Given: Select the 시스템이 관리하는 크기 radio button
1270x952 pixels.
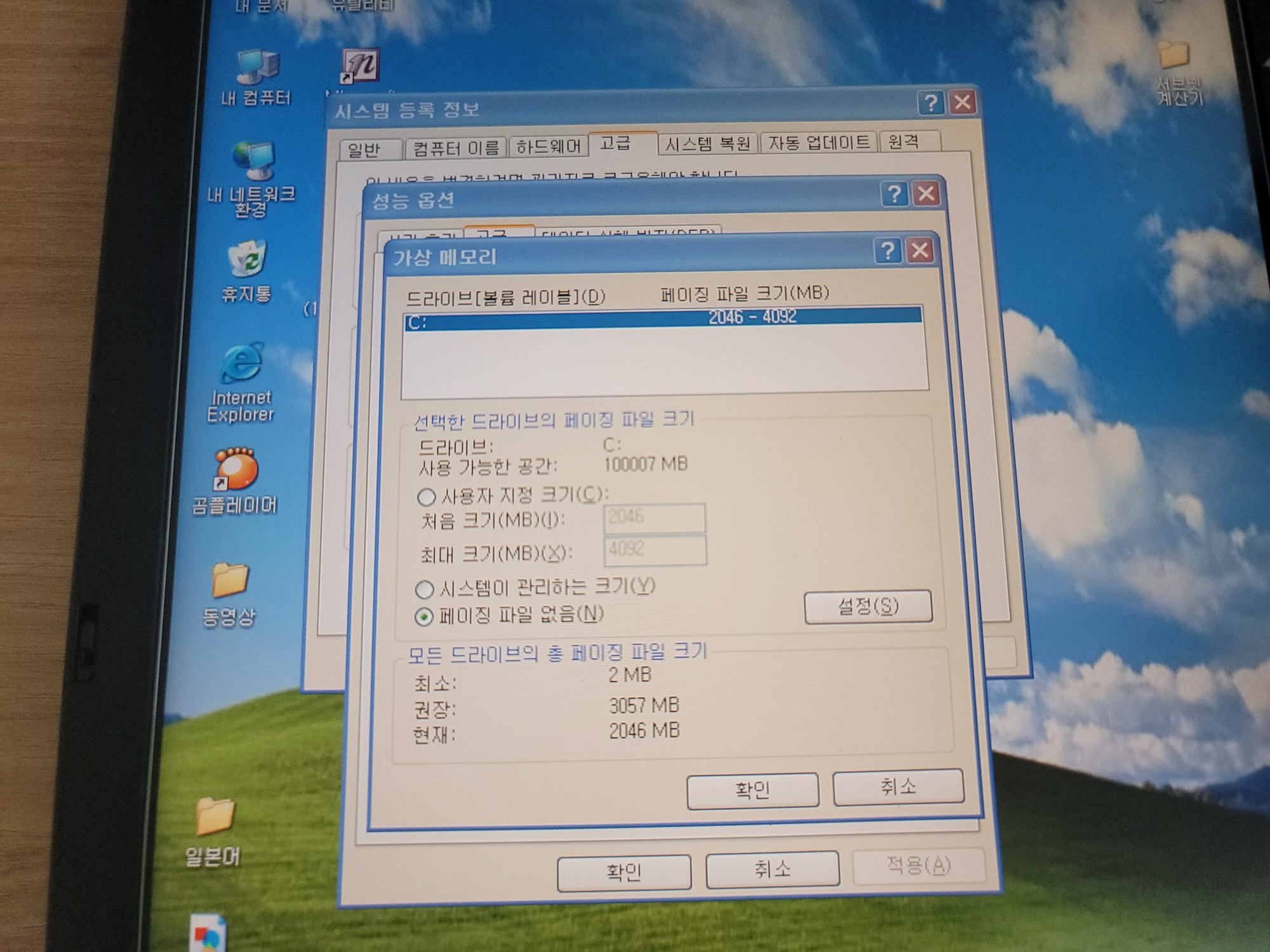Looking at the screenshot, I should click(x=424, y=590).
